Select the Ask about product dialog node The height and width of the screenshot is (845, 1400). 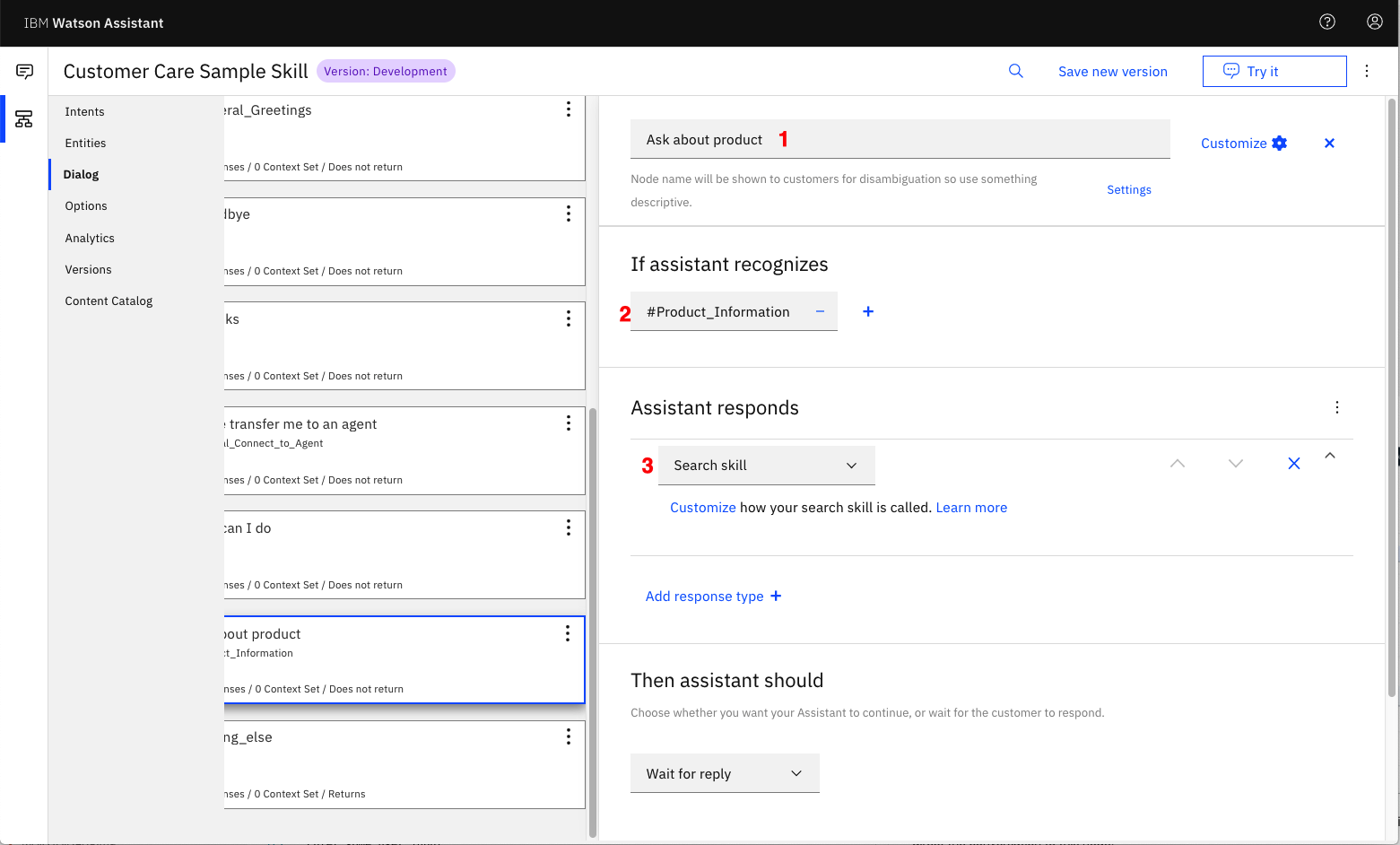point(404,659)
